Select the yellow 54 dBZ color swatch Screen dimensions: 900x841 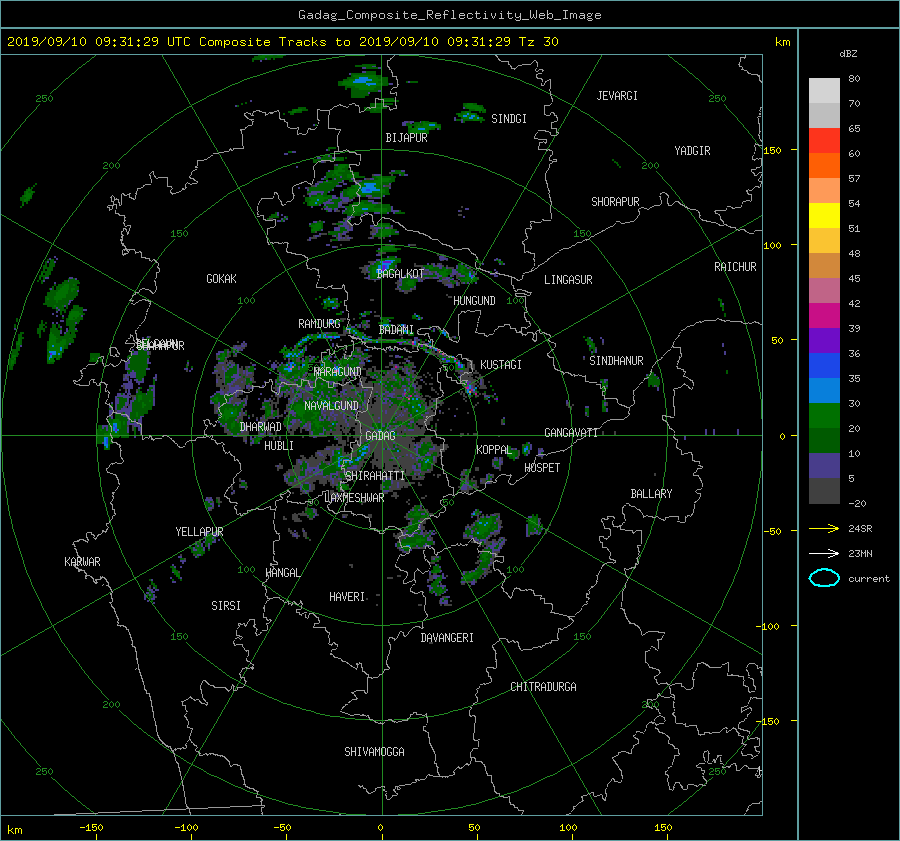pos(824,215)
